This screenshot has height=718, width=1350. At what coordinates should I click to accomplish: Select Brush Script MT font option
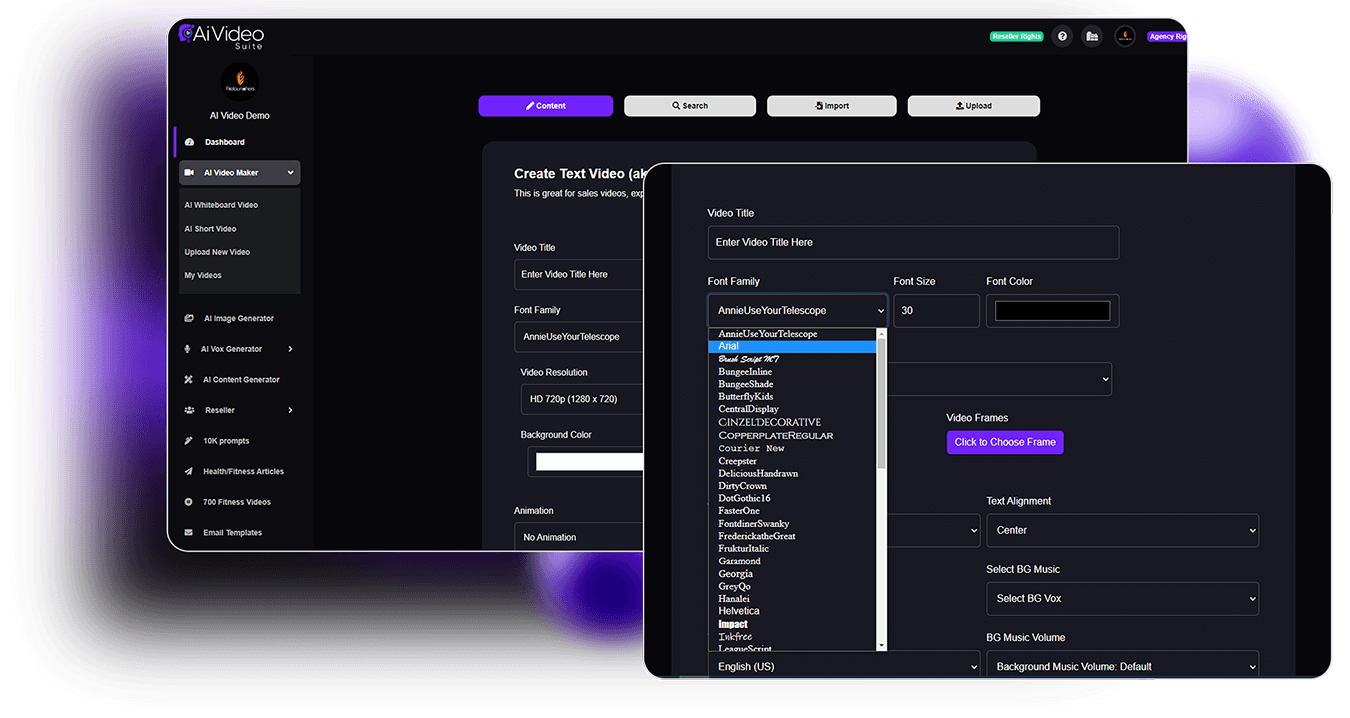[792, 359]
